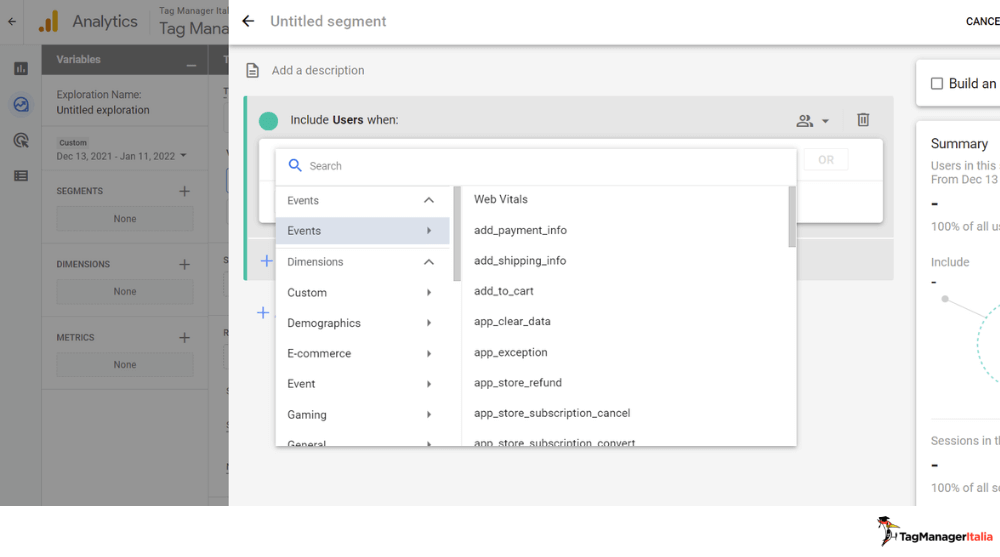The height and width of the screenshot is (557, 1000).
Task: Choose the app_exception event
Action: (510, 352)
